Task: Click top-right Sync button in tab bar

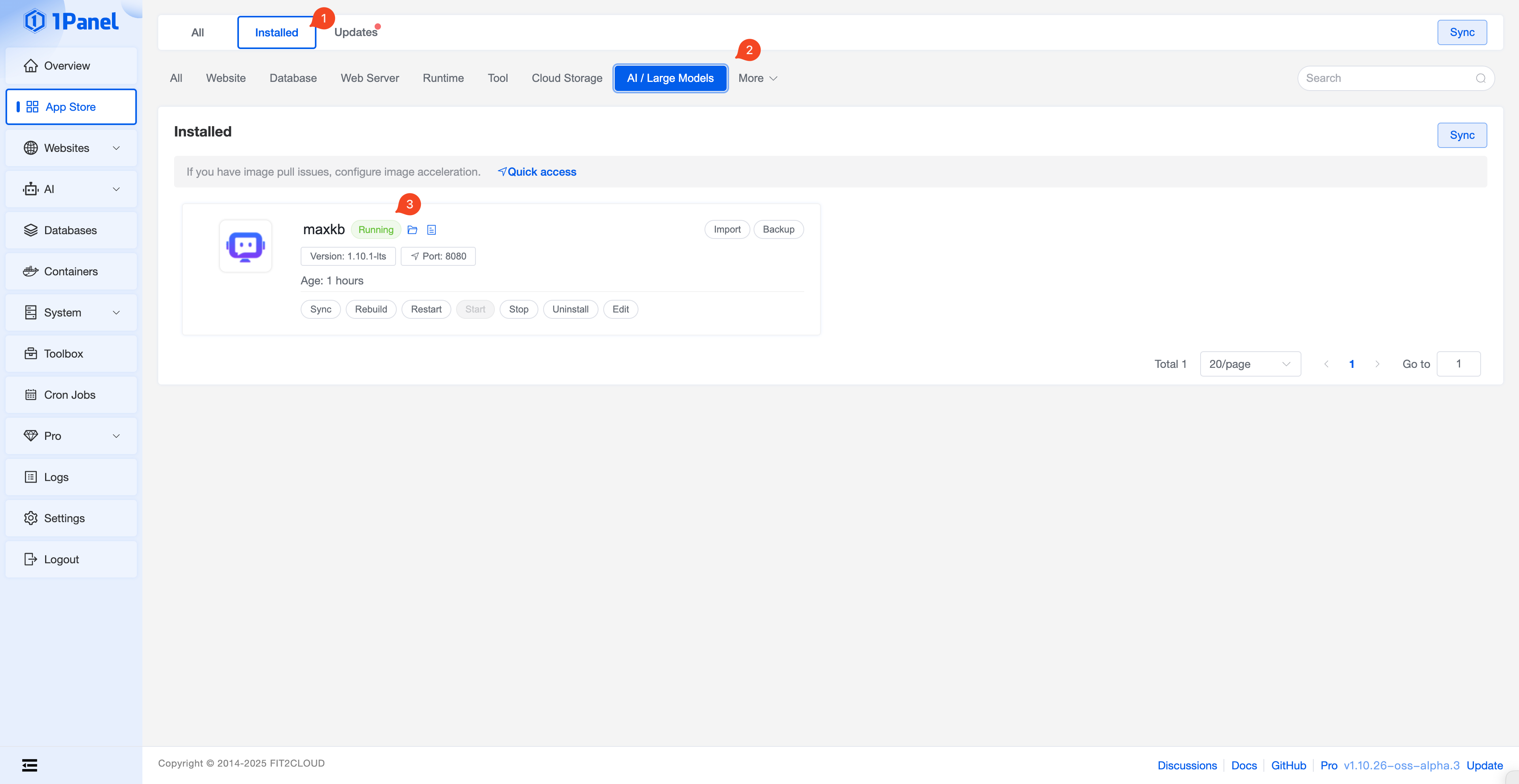Action: pos(1462,32)
